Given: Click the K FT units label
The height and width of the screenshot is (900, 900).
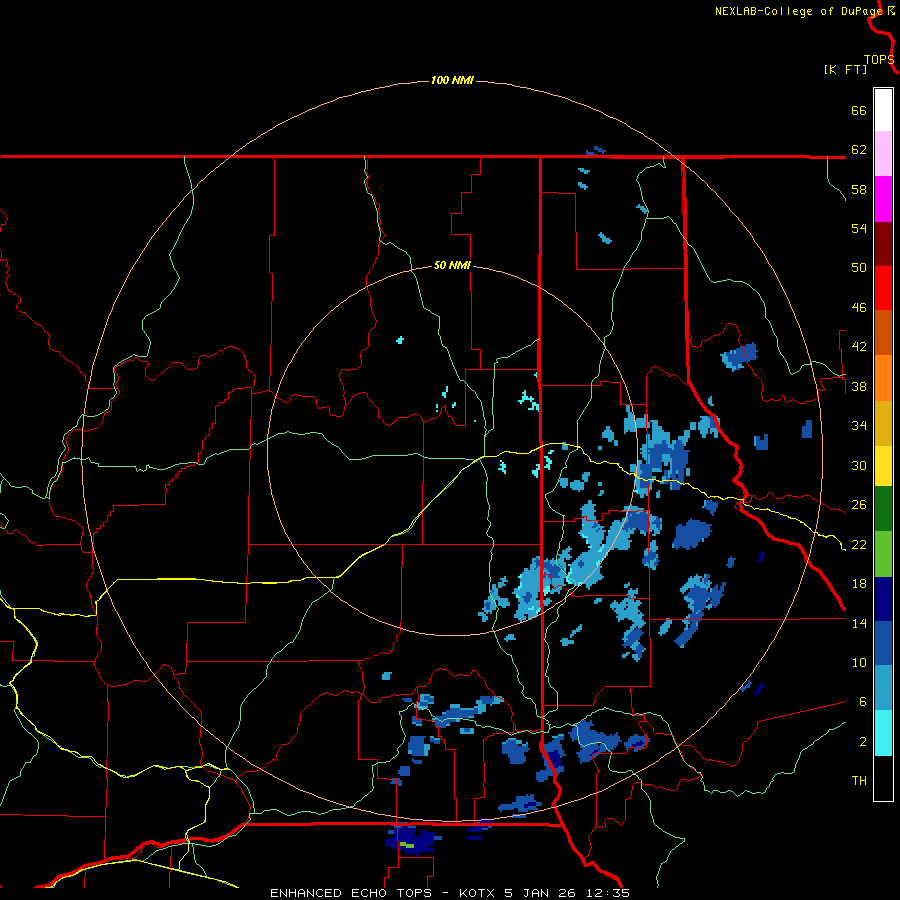Looking at the screenshot, I should pos(845,69).
